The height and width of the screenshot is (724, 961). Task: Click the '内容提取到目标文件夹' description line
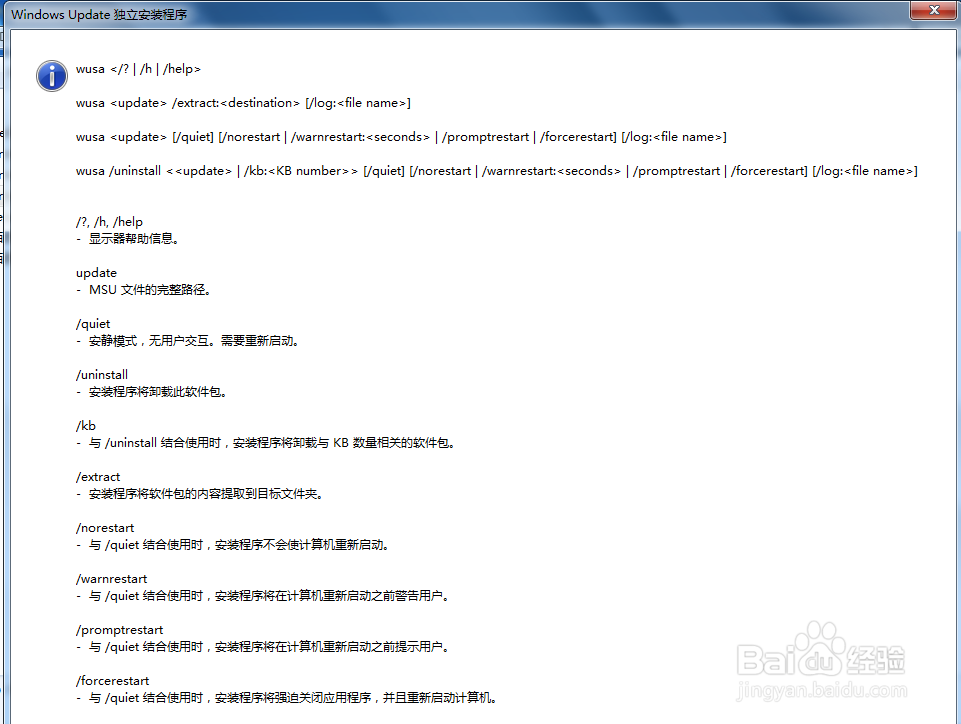(200, 493)
